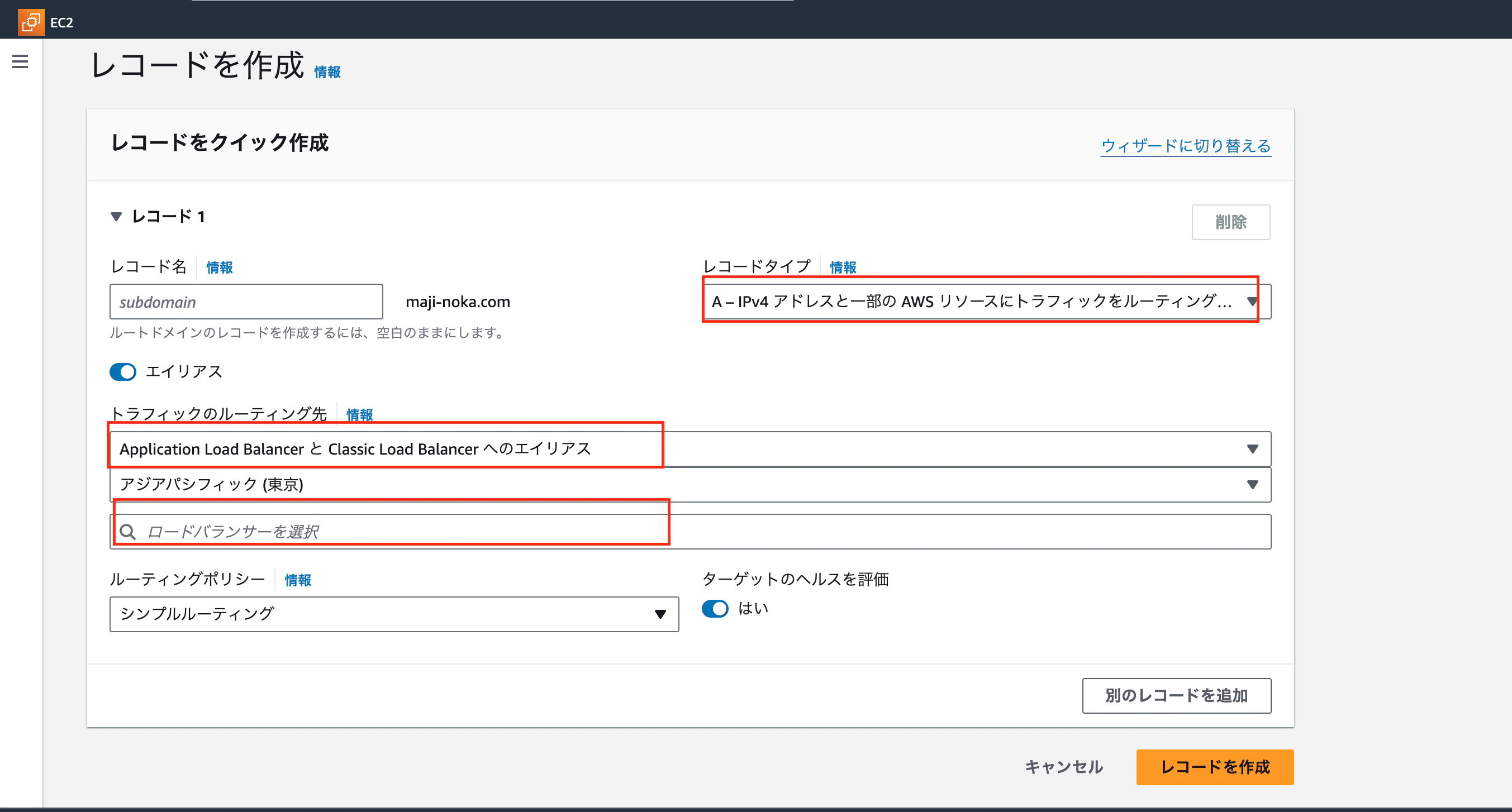The width and height of the screenshot is (1512, 812).
Task: Open 情報 link beside トラフィックのルーティング先
Action: 360,415
